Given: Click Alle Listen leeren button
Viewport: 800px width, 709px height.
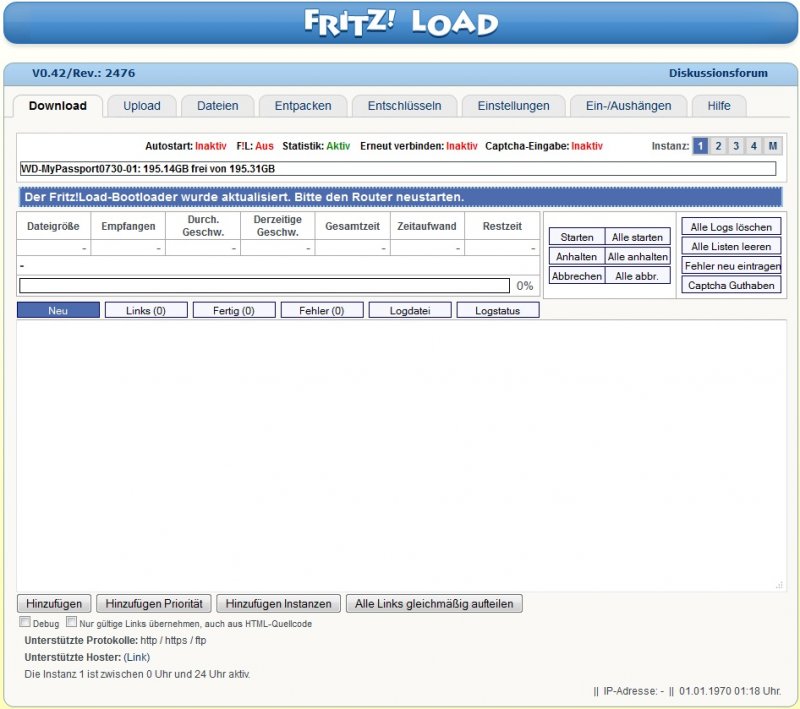Looking at the screenshot, I should pyautogui.click(x=731, y=246).
